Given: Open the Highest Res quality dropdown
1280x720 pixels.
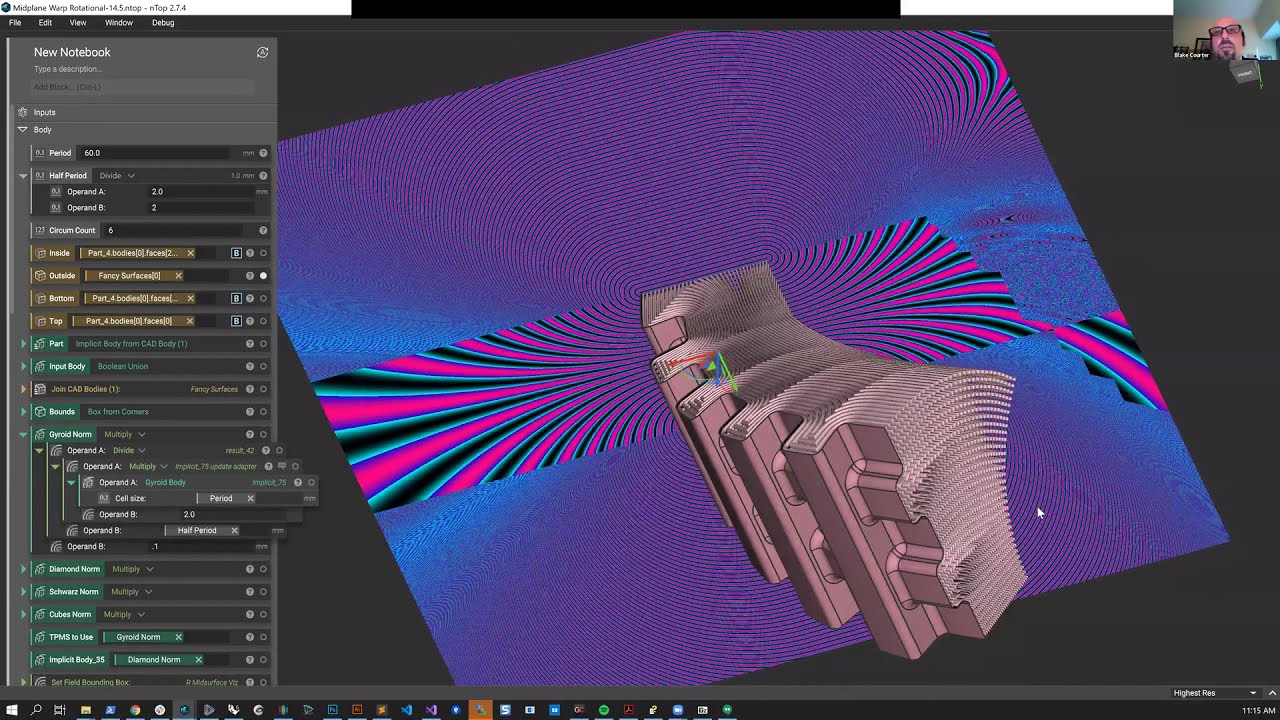Looking at the screenshot, I should click(x=1215, y=693).
